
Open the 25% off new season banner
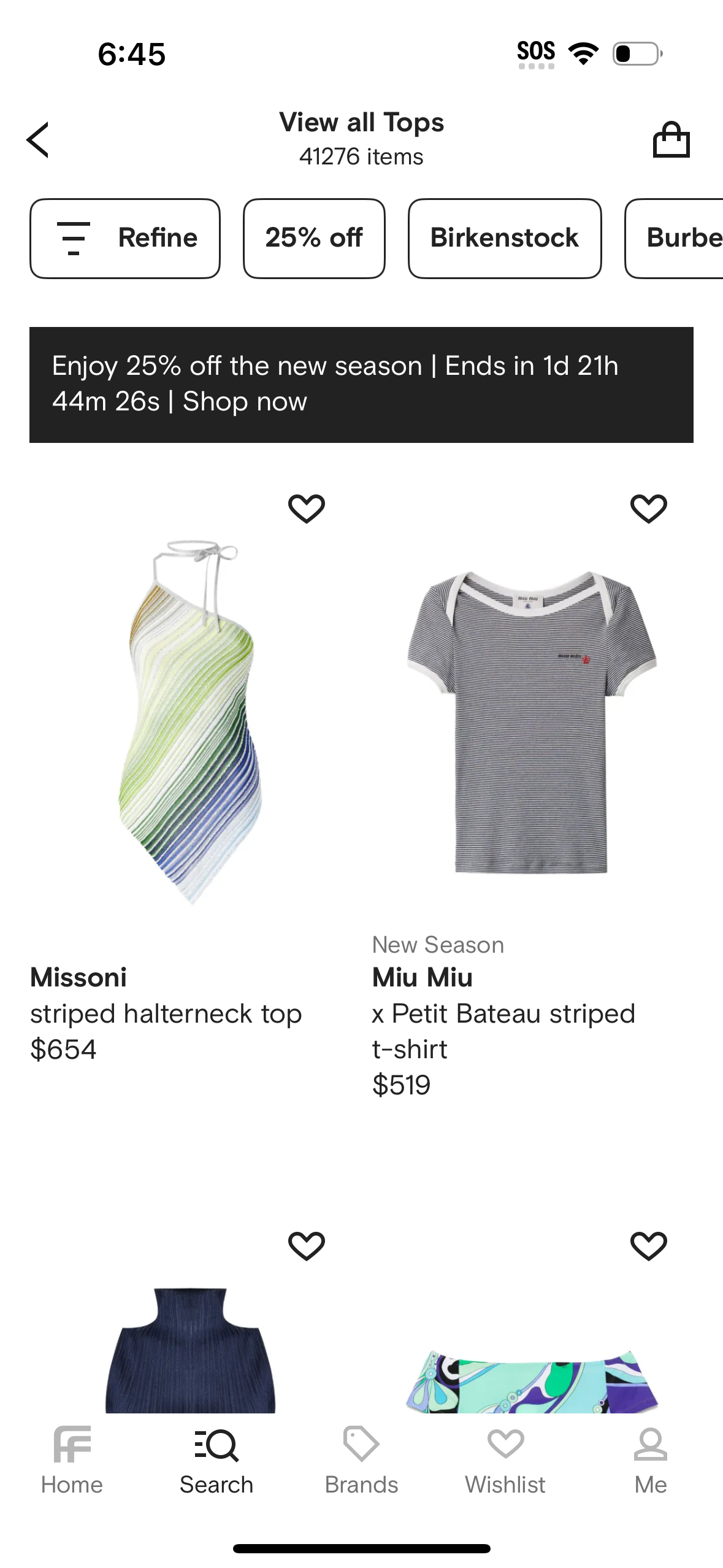click(361, 385)
